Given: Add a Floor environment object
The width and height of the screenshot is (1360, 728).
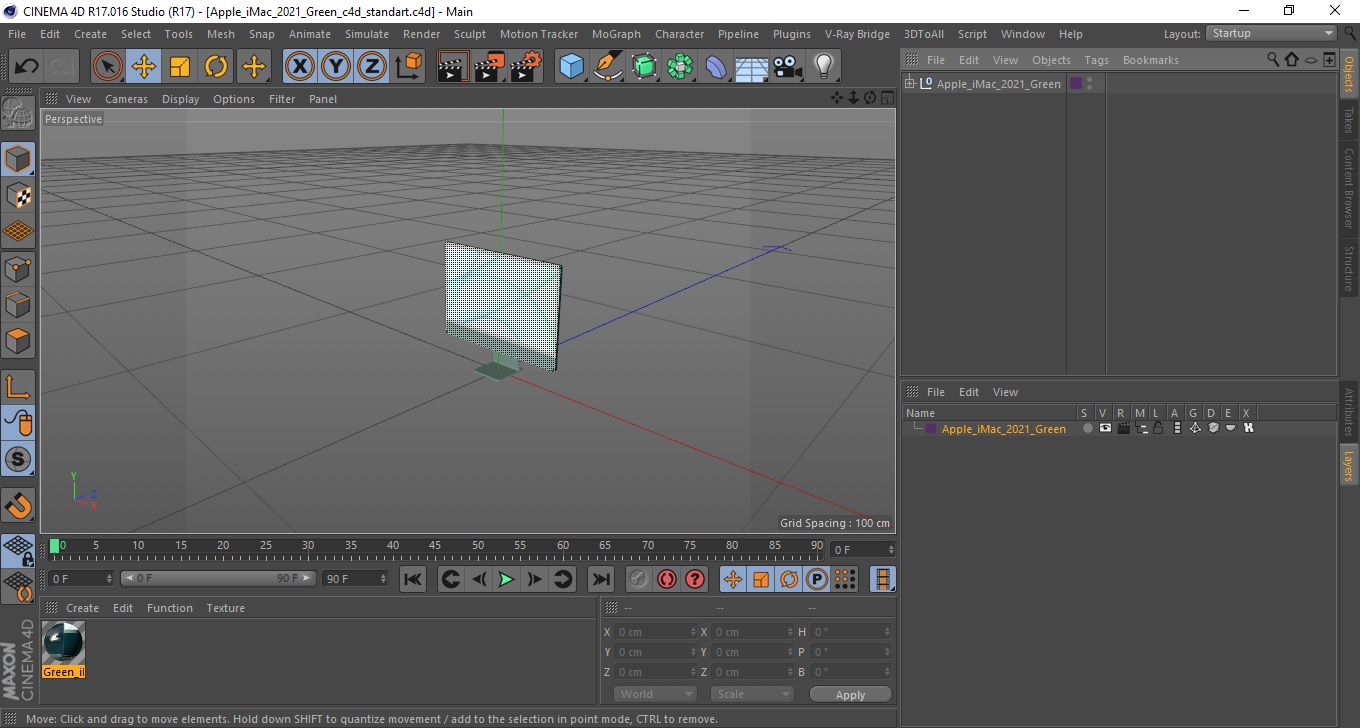Looking at the screenshot, I should [x=752, y=67].
